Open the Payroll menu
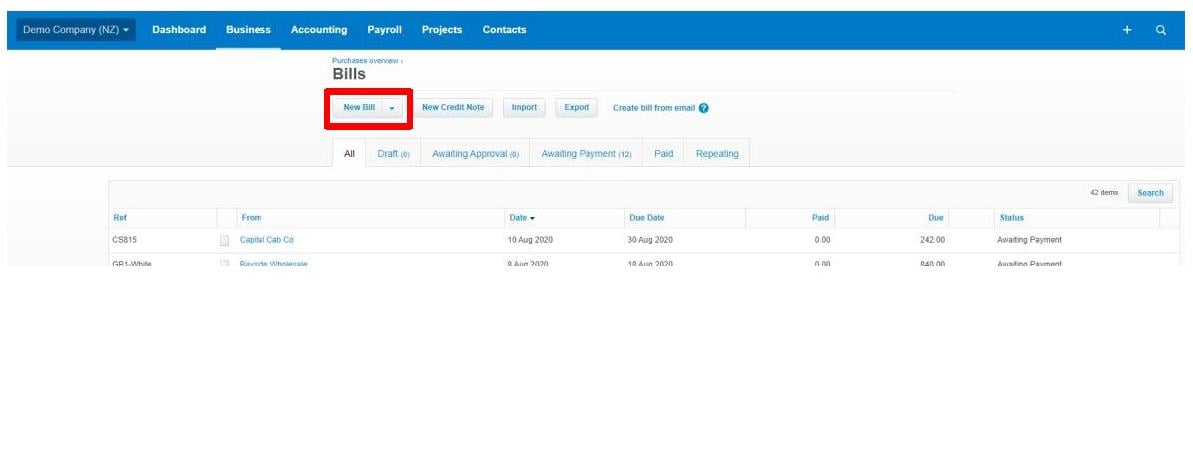 point(384,30)
